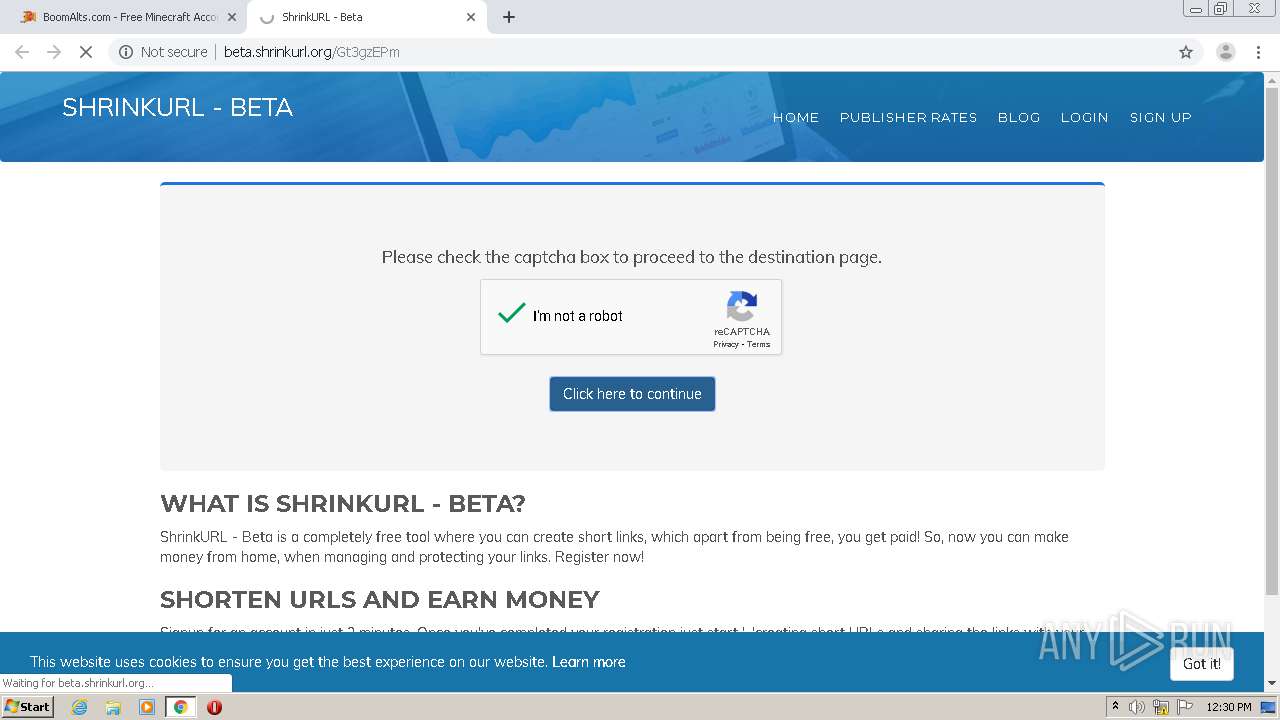Click the scrollbar up arrow

tap(1272, 78)
